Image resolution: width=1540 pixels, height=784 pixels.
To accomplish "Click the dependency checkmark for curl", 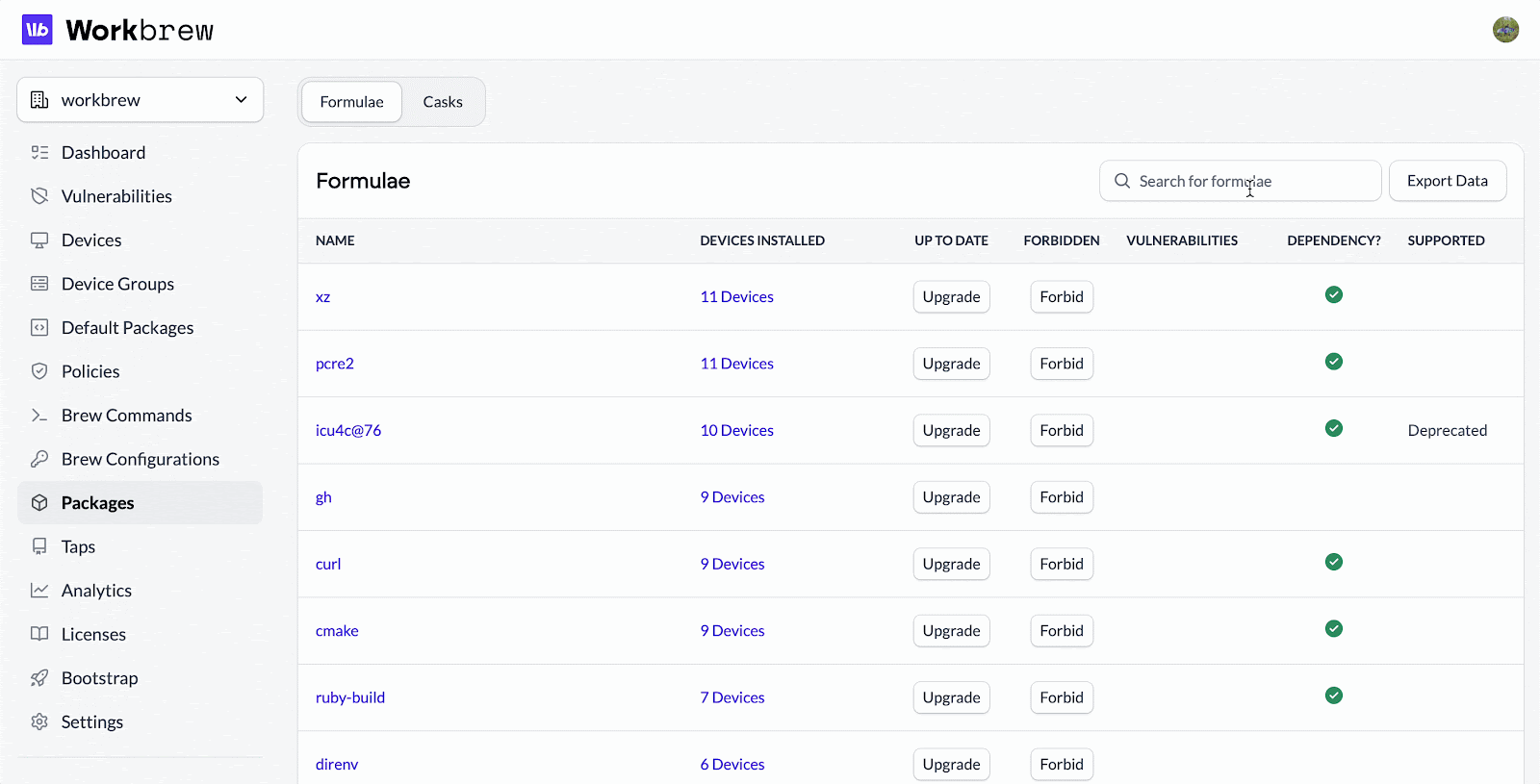I will (x=1333, y=563).
